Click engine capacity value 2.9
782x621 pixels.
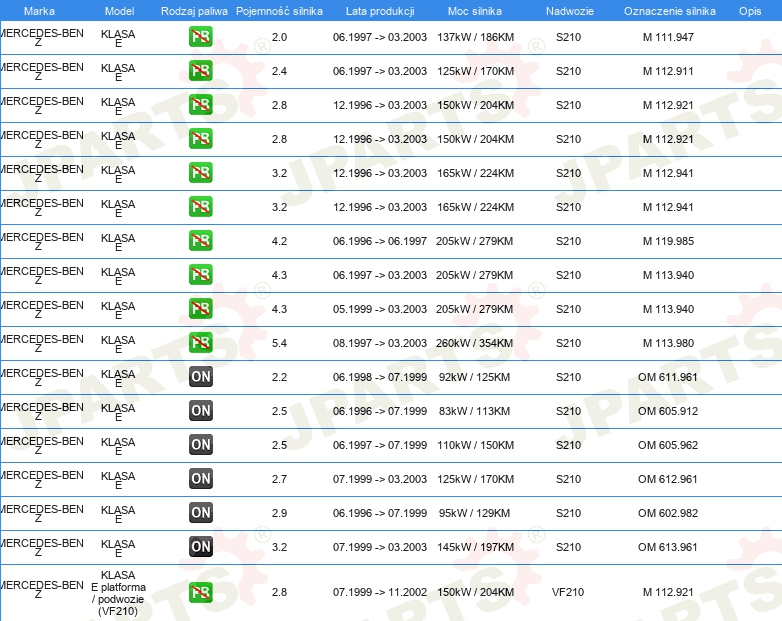[279, 512]
